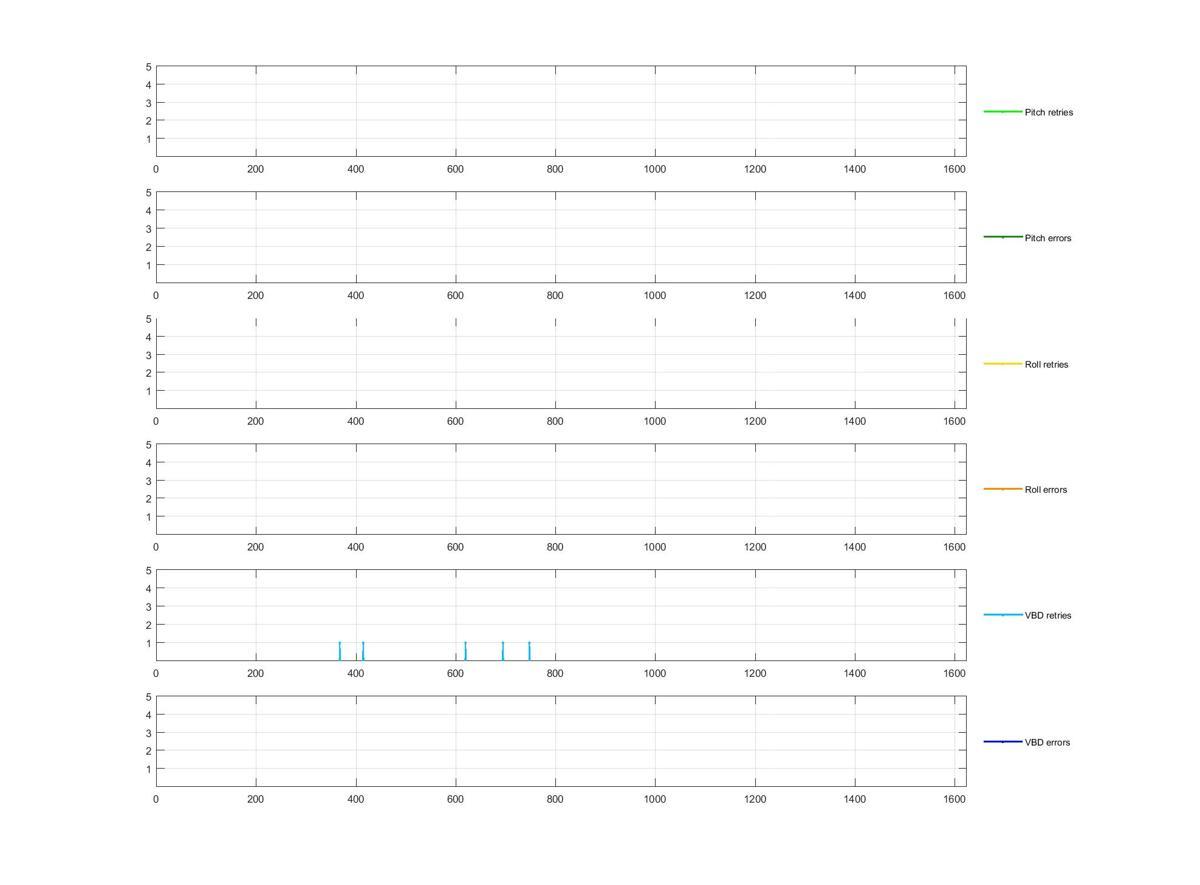The image size is (1200, 885).
Task: Click the yellow Roll retries legend line
Action: pyautogui.click(x=1003, y=363)
